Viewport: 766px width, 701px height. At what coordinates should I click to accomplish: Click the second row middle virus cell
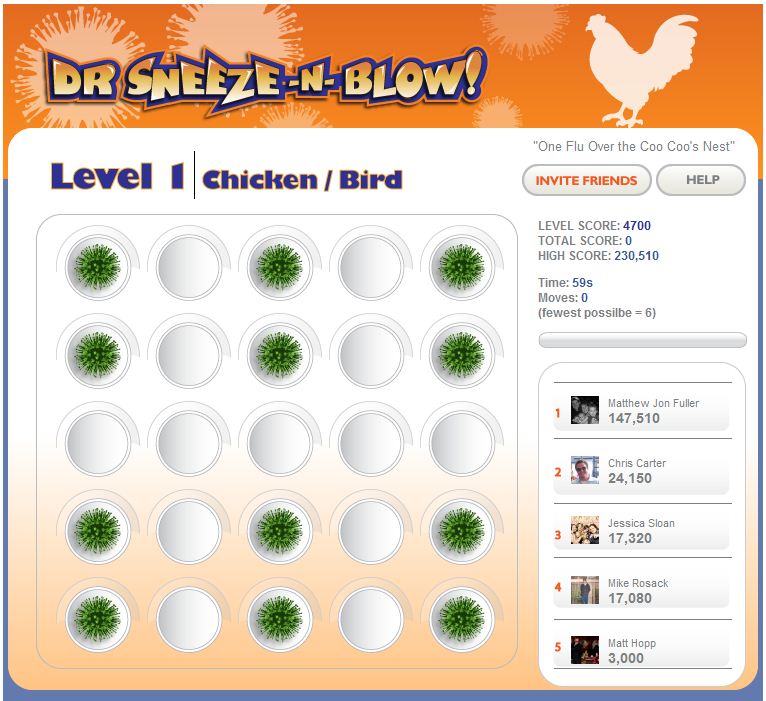pyautogui.click(x=279, y=355)
